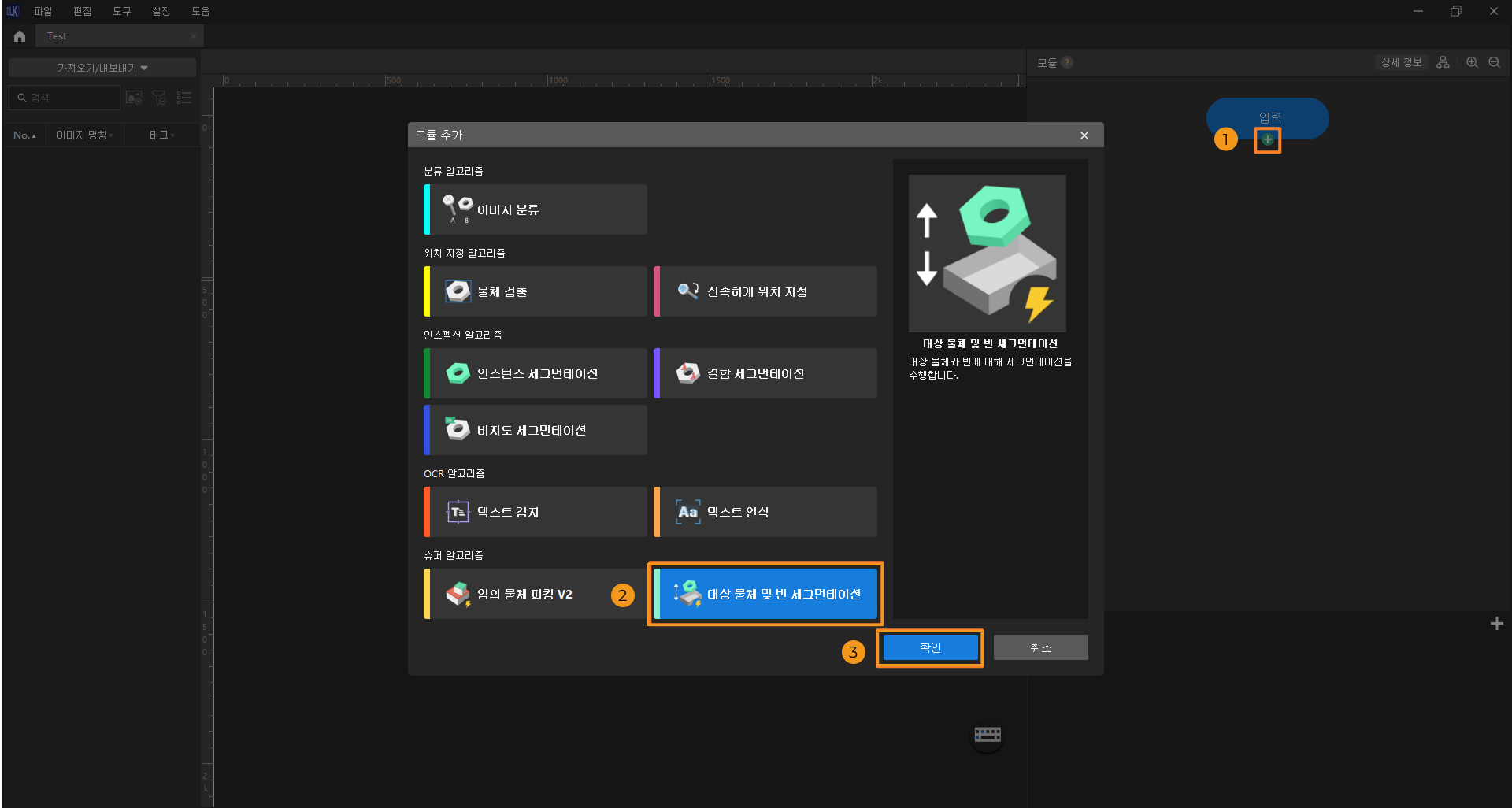Open the module hierarchy layout icon
This screenshot has width=1512, height=808.
tap(1443, 62)
